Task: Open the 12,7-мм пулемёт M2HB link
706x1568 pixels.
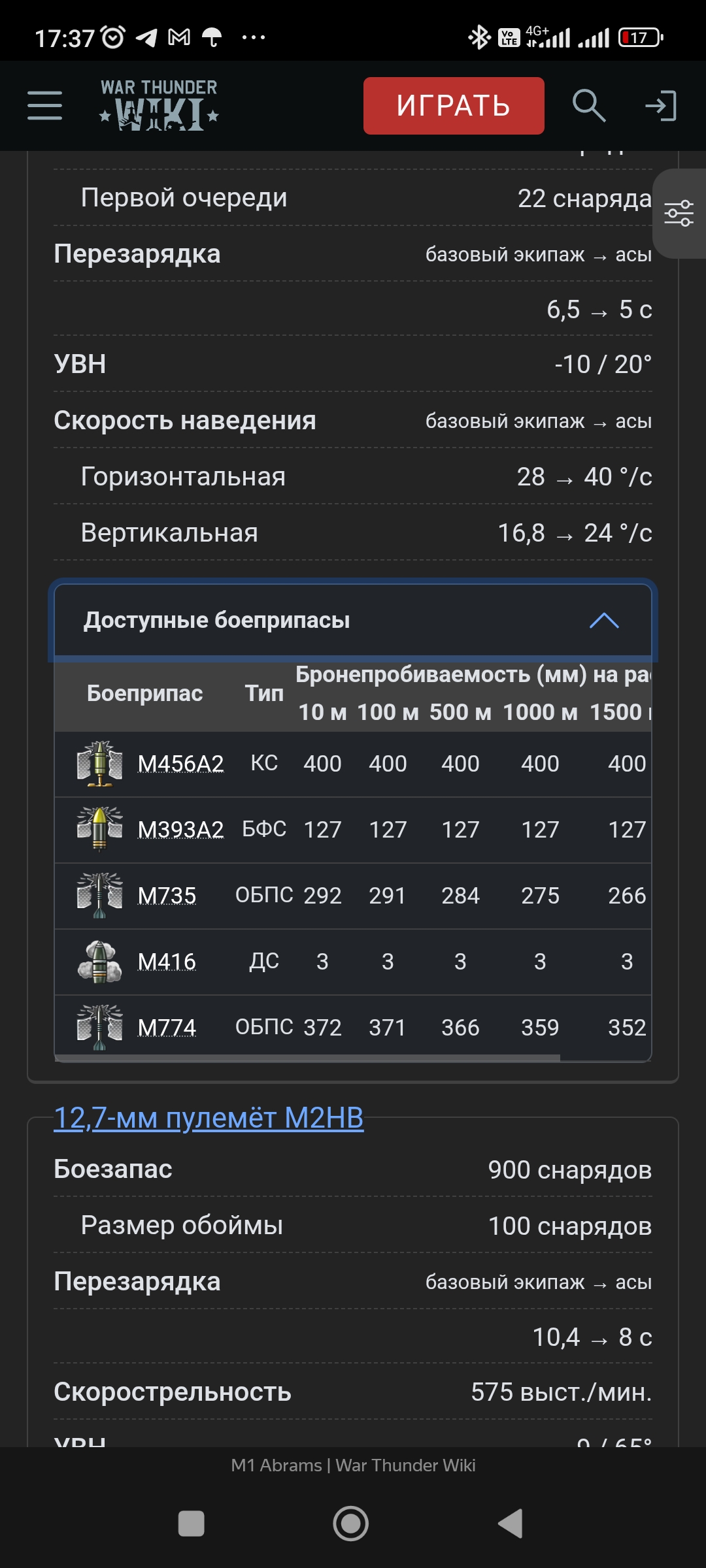Action: coord(209,1118)
